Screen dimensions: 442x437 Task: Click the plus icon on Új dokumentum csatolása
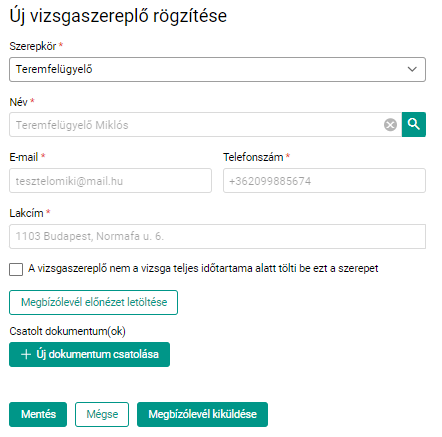[26, 354]
